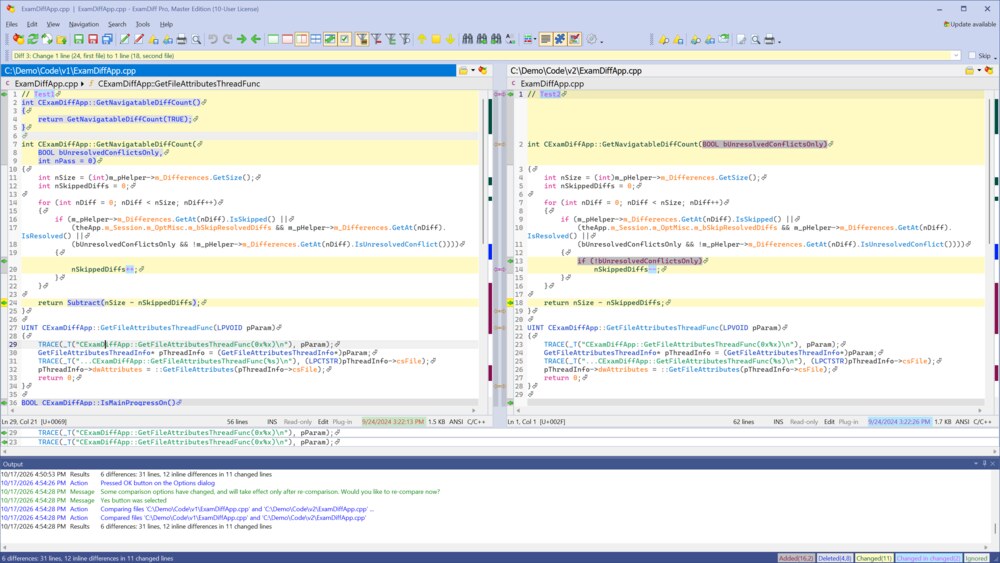Click the first binoculars Find icon

coord(467,40)
